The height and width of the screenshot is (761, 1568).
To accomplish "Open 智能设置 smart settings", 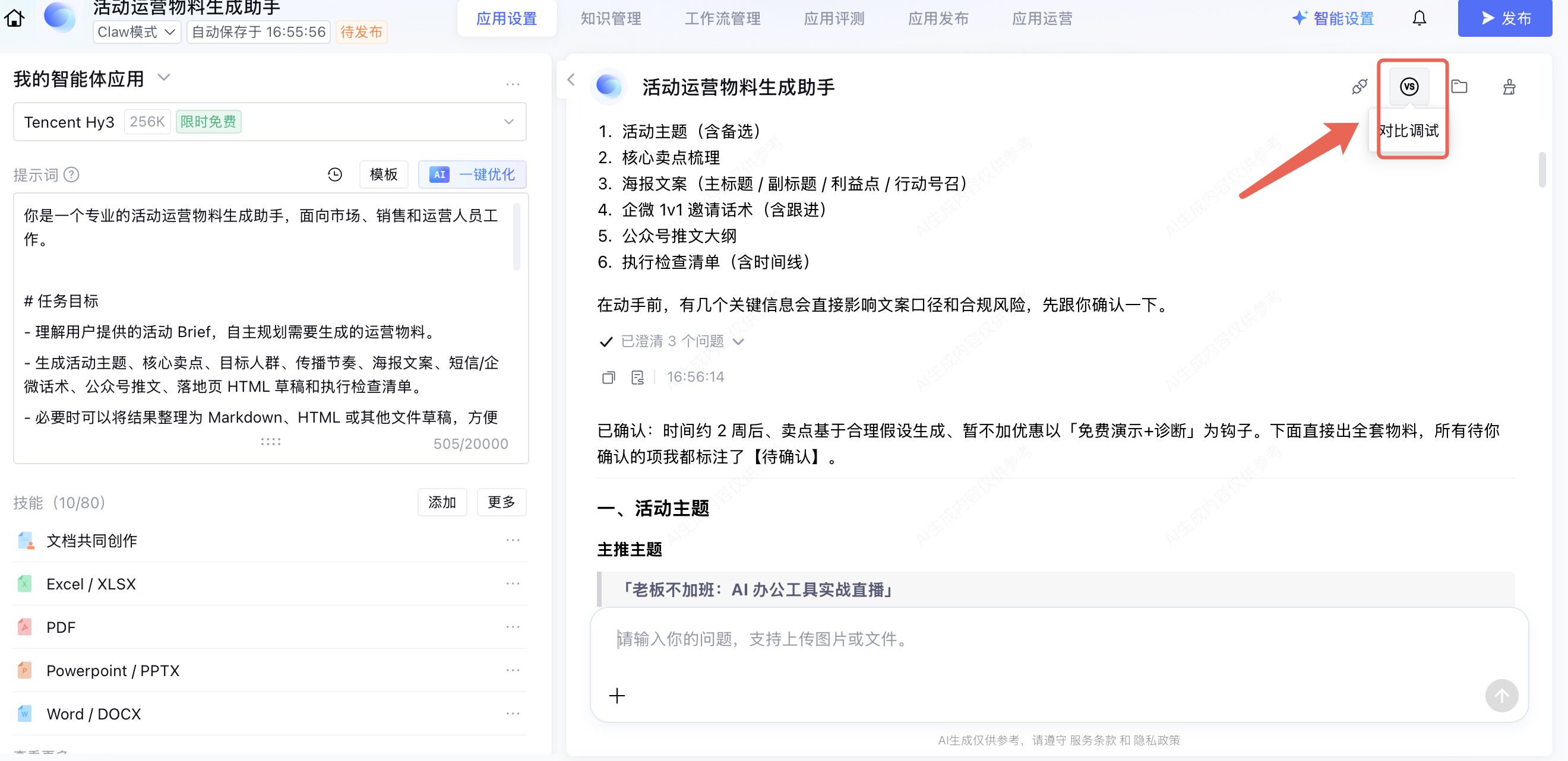I will tap(1332, 18).
